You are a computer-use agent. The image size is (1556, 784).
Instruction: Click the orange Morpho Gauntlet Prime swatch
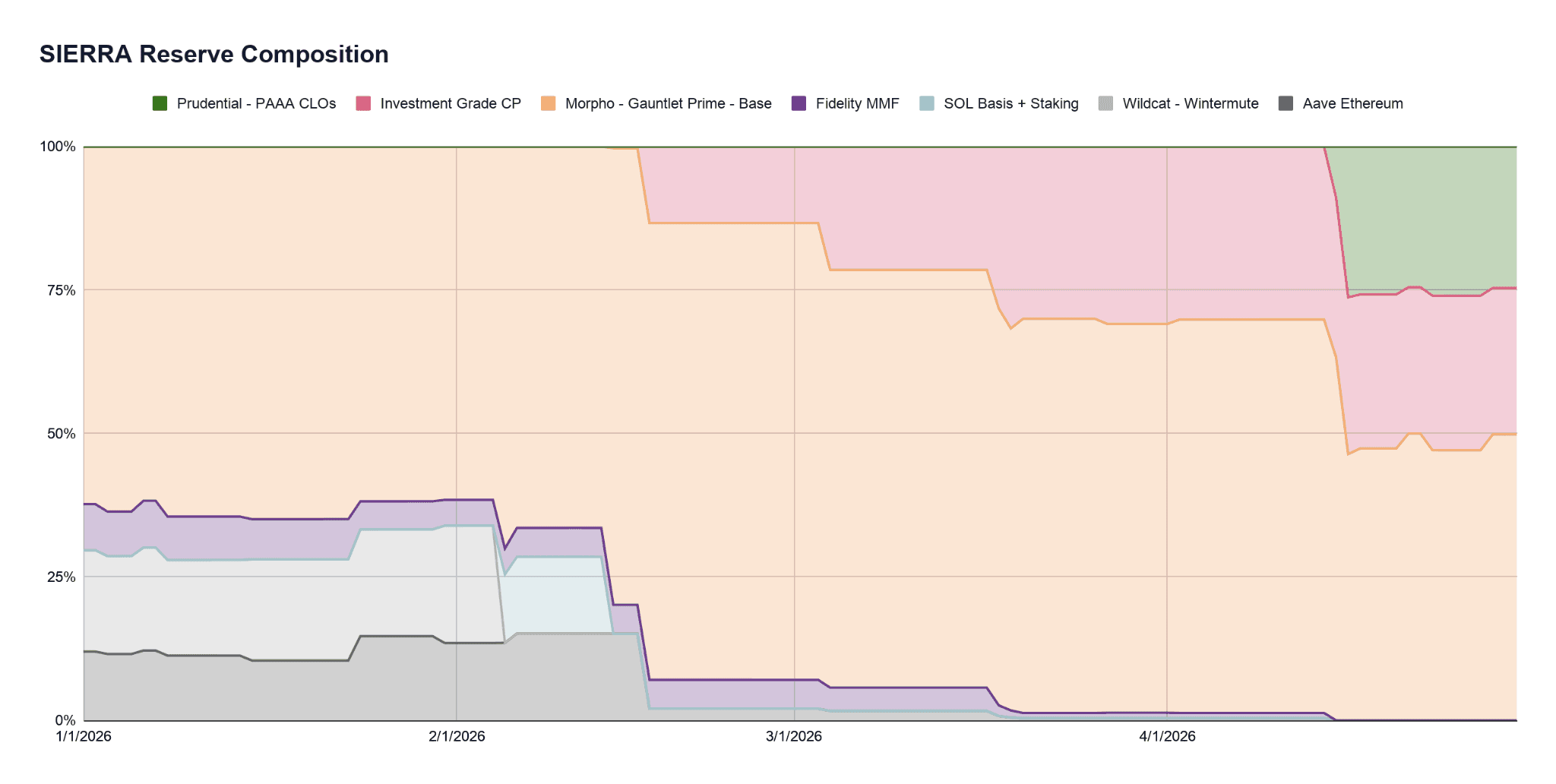[x=548, y=103]
